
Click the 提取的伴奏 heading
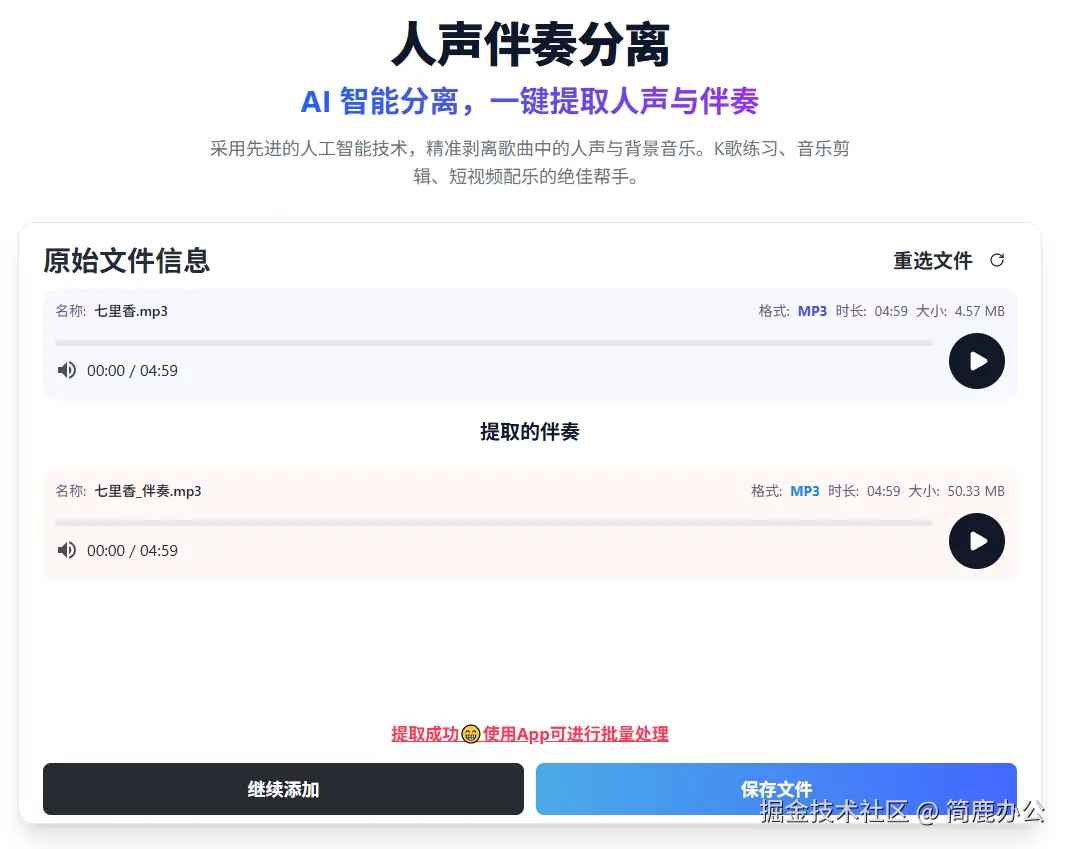[530, 432]
